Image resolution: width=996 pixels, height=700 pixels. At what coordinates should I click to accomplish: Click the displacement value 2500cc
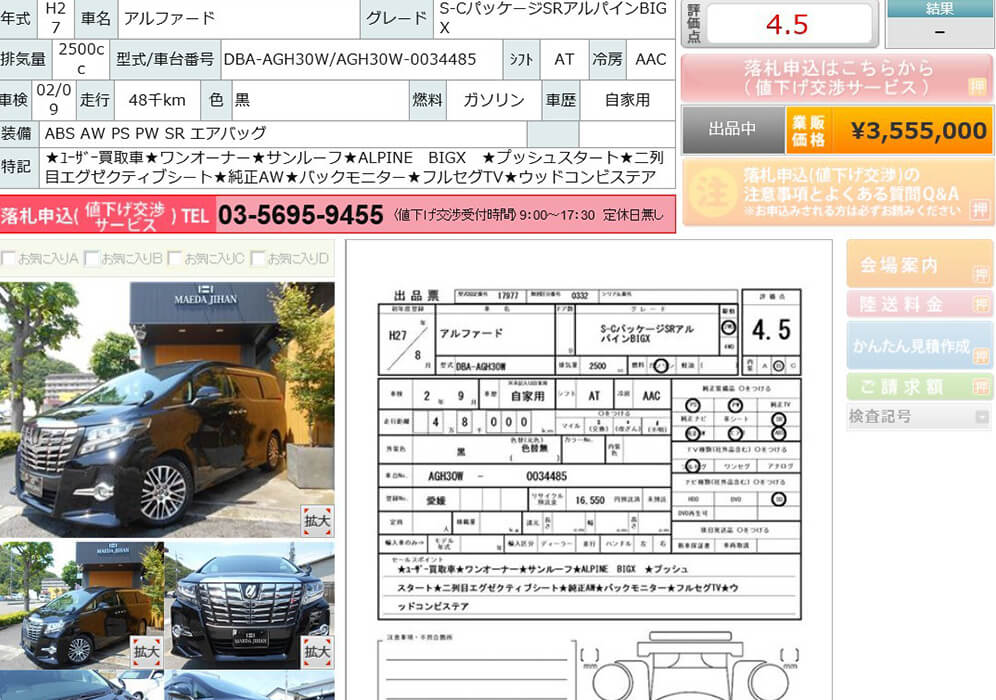click(81, 59)
